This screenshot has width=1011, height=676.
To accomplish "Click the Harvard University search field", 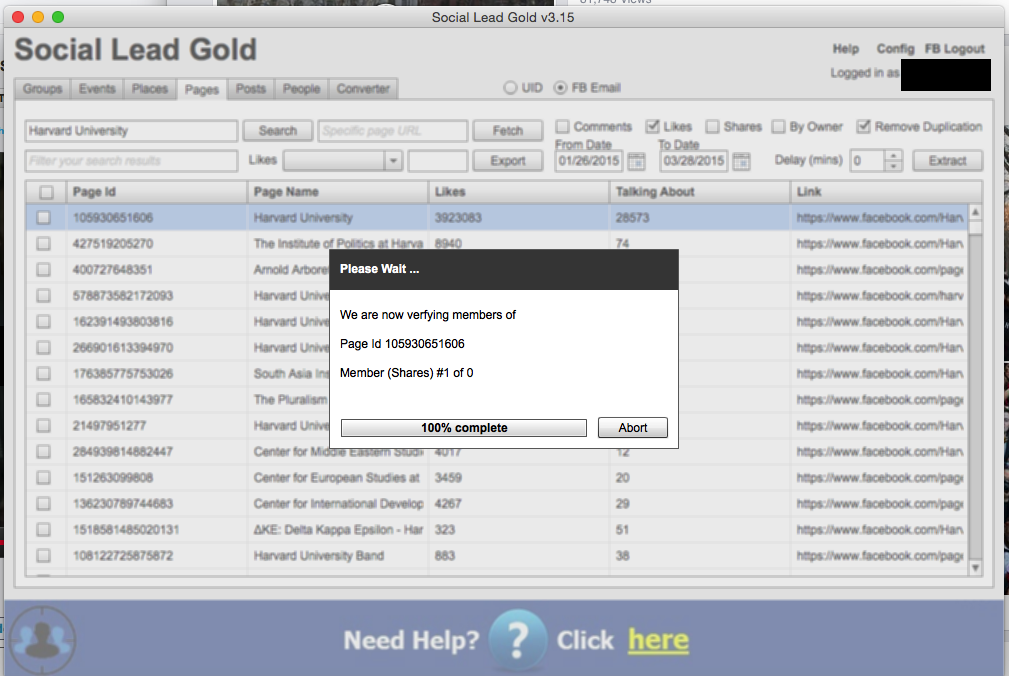I will click(132, 131).
